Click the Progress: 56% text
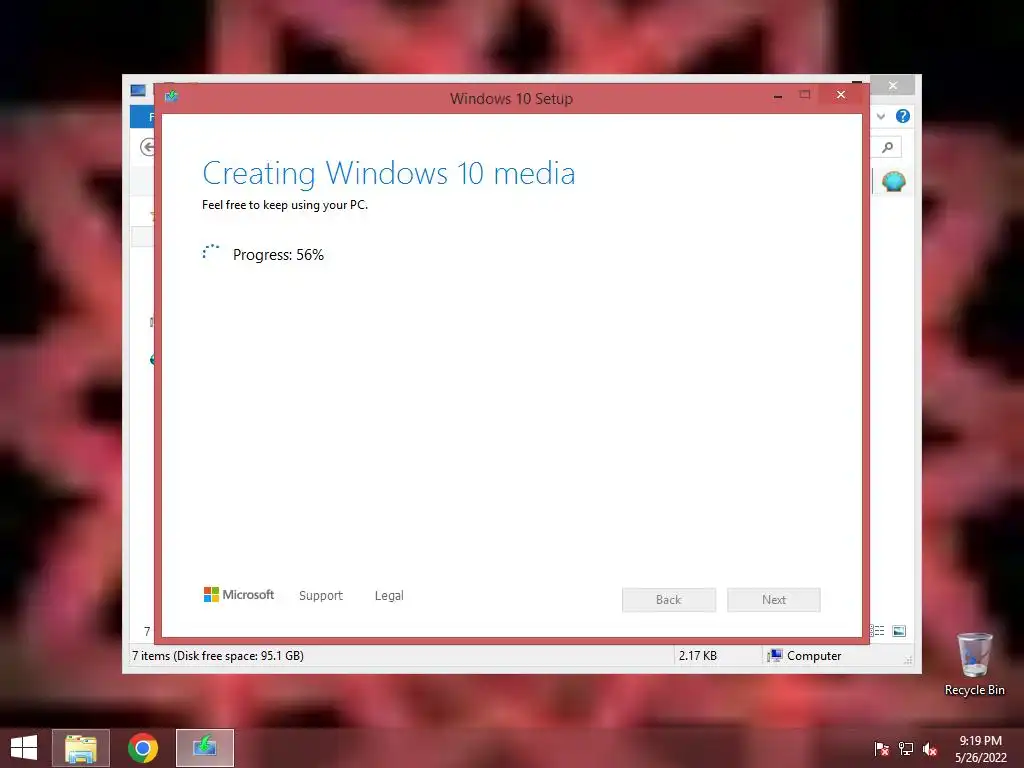This screenshot has width=1024, height=768. (278, 255)
